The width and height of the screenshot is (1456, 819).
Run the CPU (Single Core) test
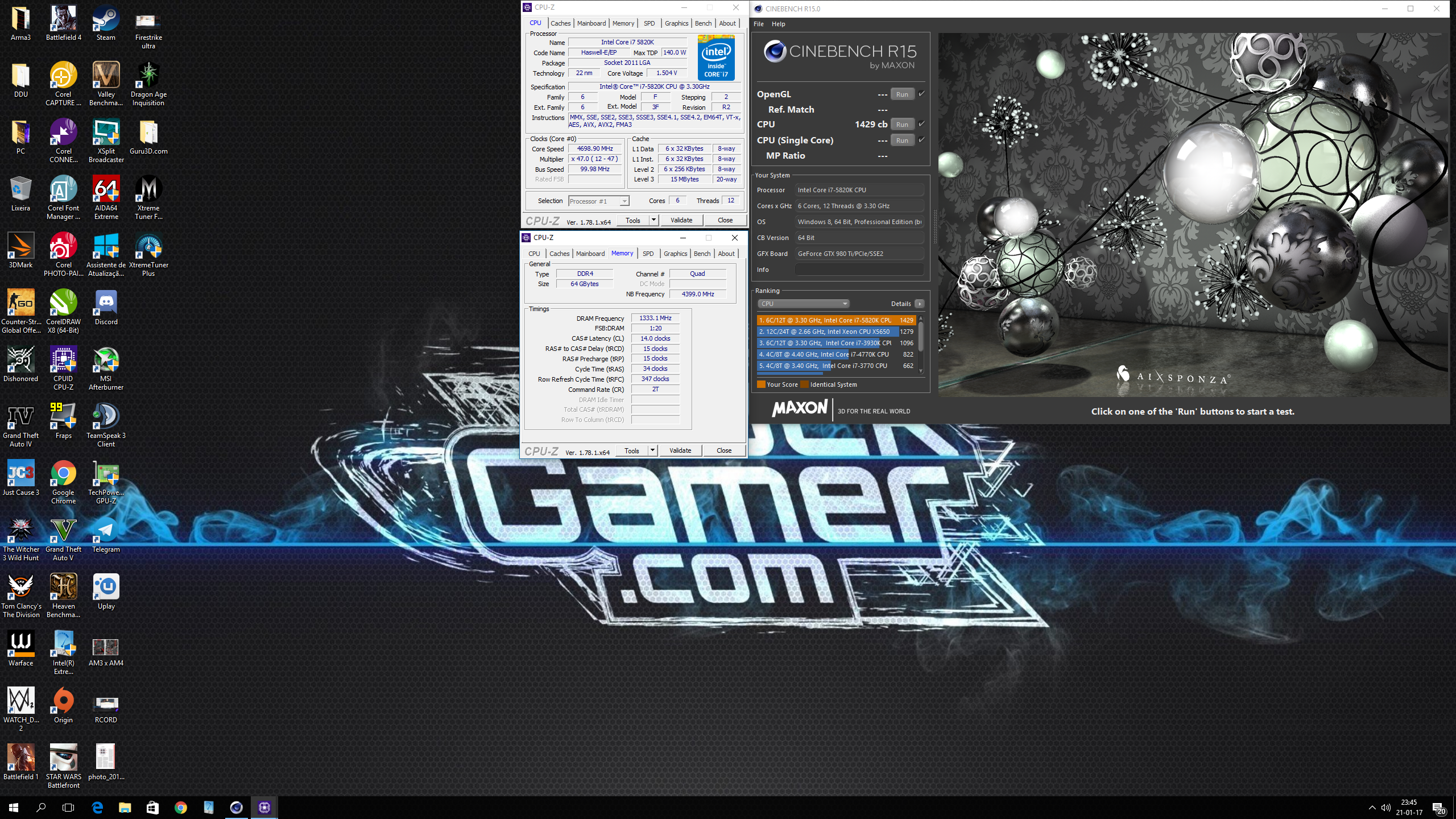tap(902, 140)
